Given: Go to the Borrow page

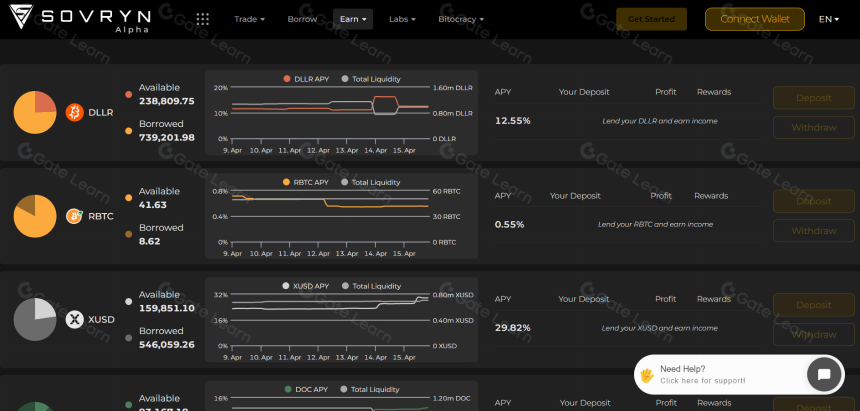Looking at the screenshot, I should [x=302, y=19].
